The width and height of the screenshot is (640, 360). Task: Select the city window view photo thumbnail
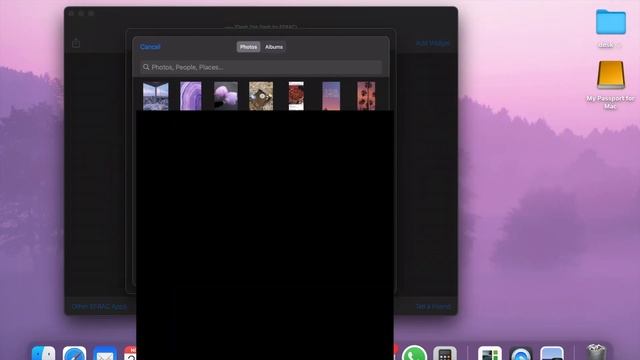click(156, 96)
